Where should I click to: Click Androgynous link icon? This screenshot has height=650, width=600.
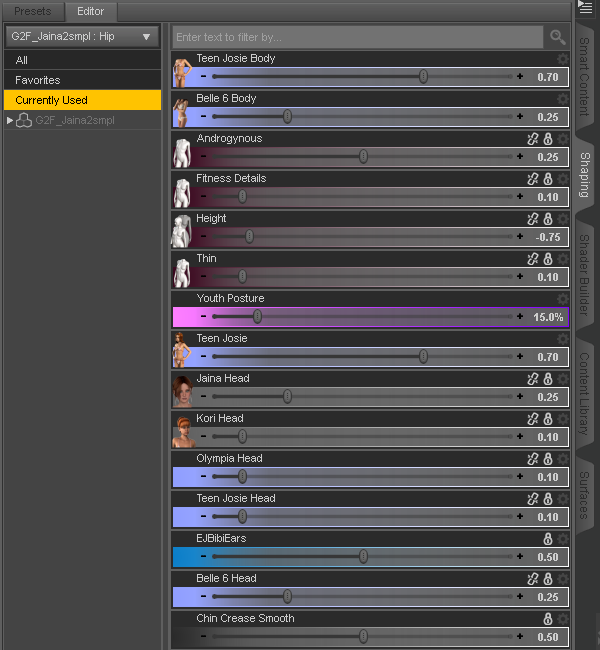pyautogui.click(x=533, y=139)
